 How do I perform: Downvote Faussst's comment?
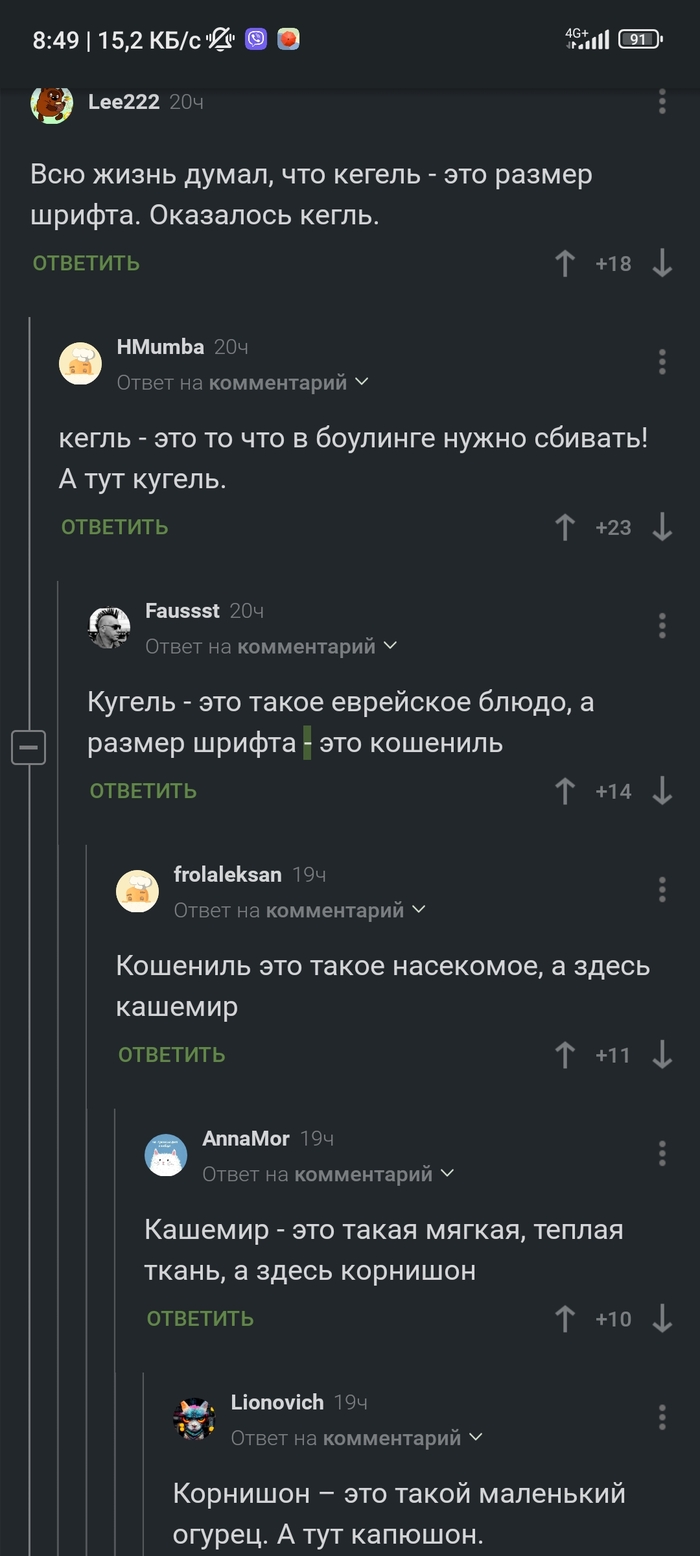[662, 792]
